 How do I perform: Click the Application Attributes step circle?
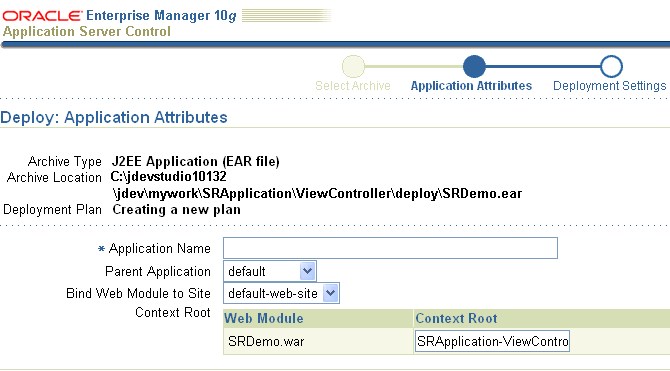[474, 66]
